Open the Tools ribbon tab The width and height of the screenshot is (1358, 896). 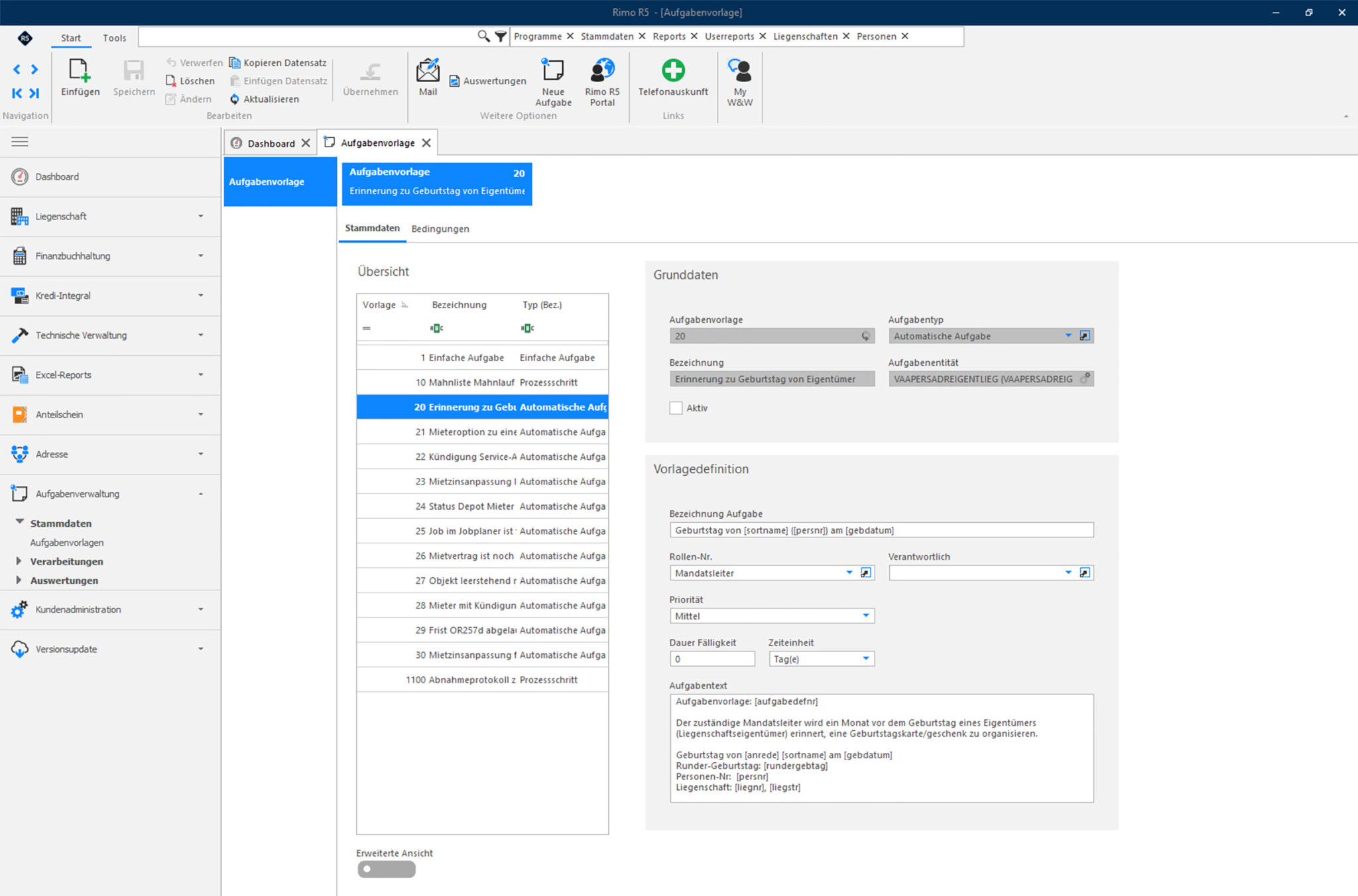coord(114,38)
